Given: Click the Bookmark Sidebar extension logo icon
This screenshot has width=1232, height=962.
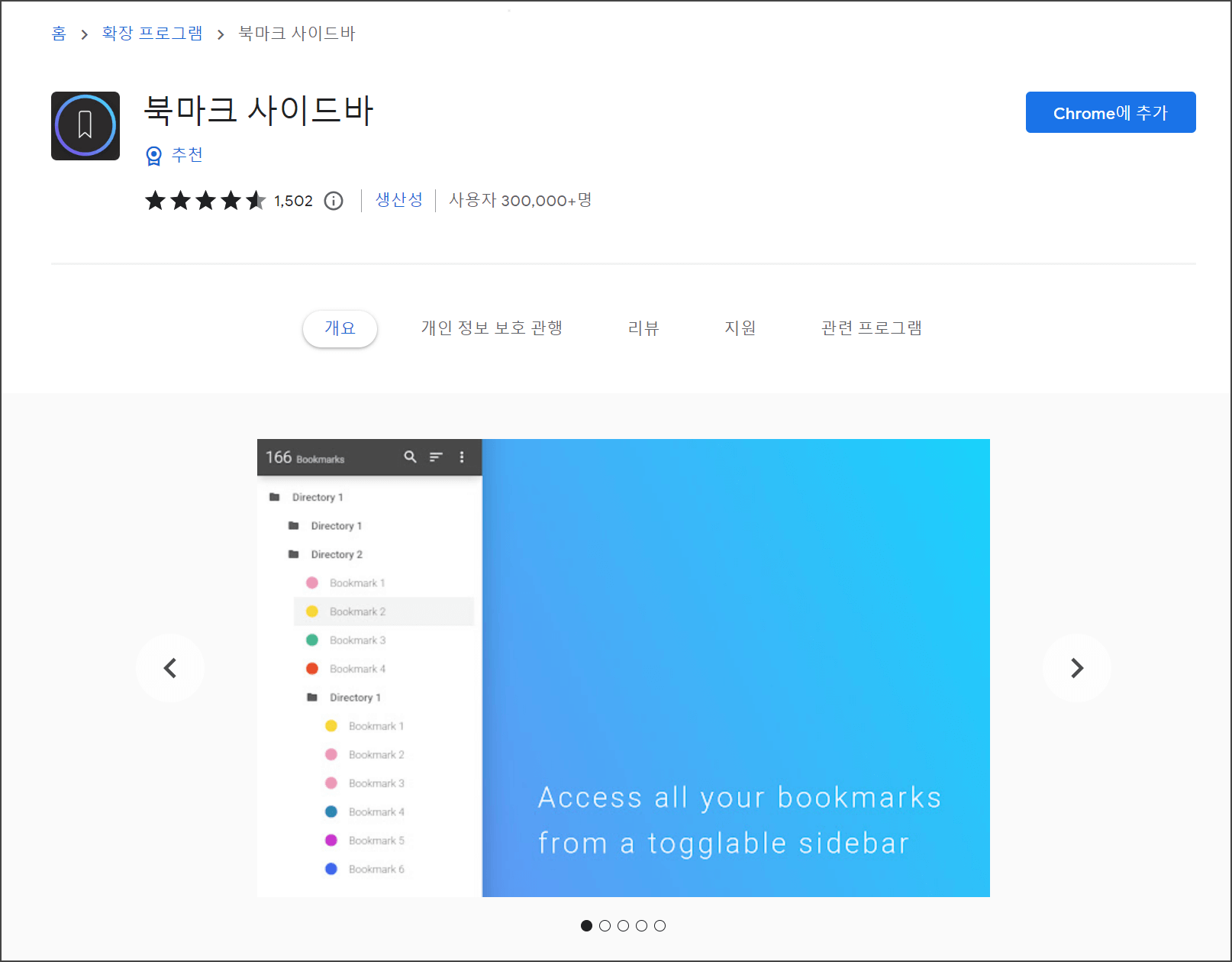Looking at the screenshot, I should pos(85,126).
